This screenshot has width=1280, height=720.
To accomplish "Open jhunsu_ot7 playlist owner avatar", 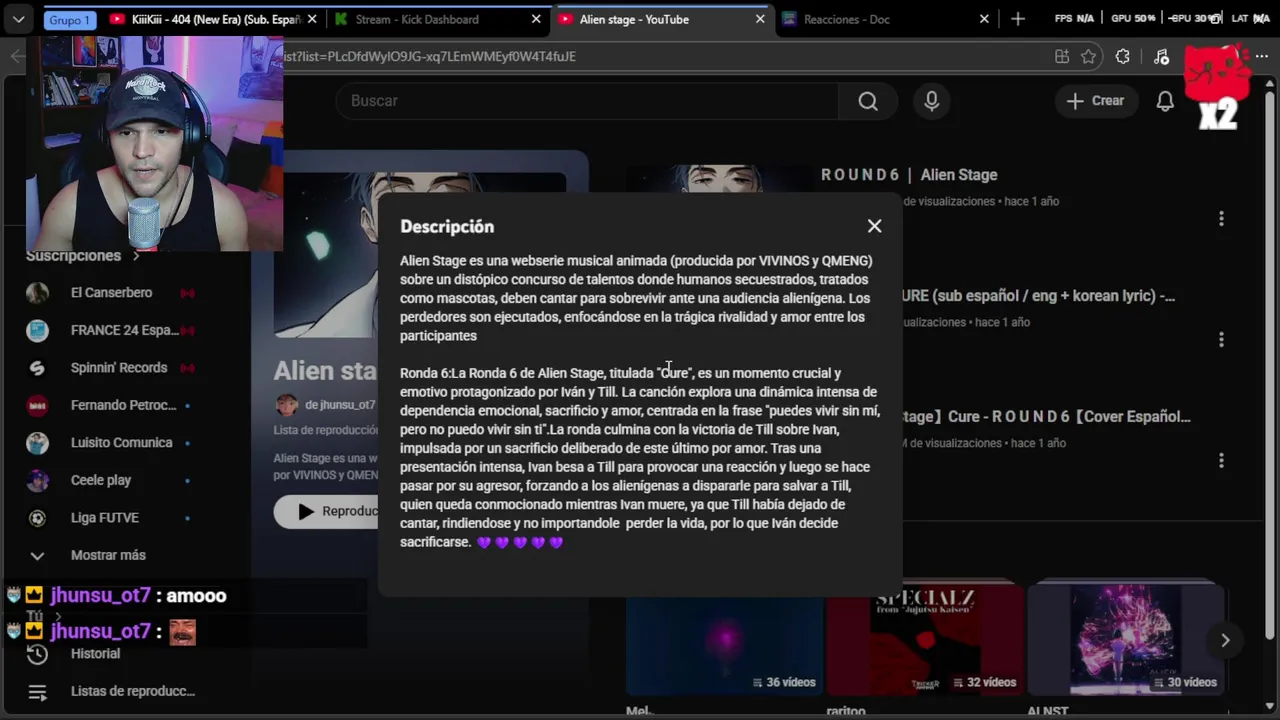I will 287,405.
